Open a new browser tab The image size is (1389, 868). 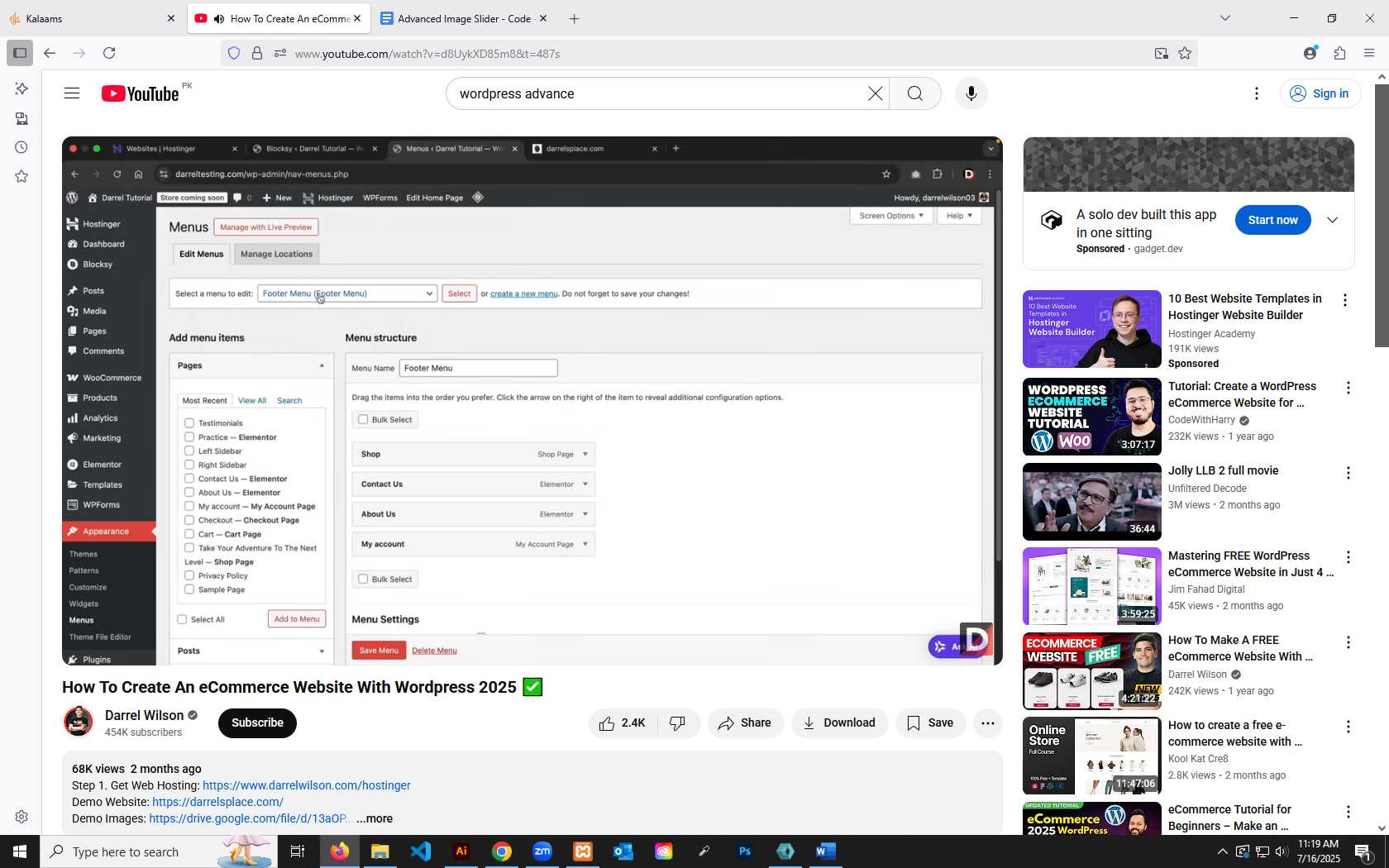575,18
